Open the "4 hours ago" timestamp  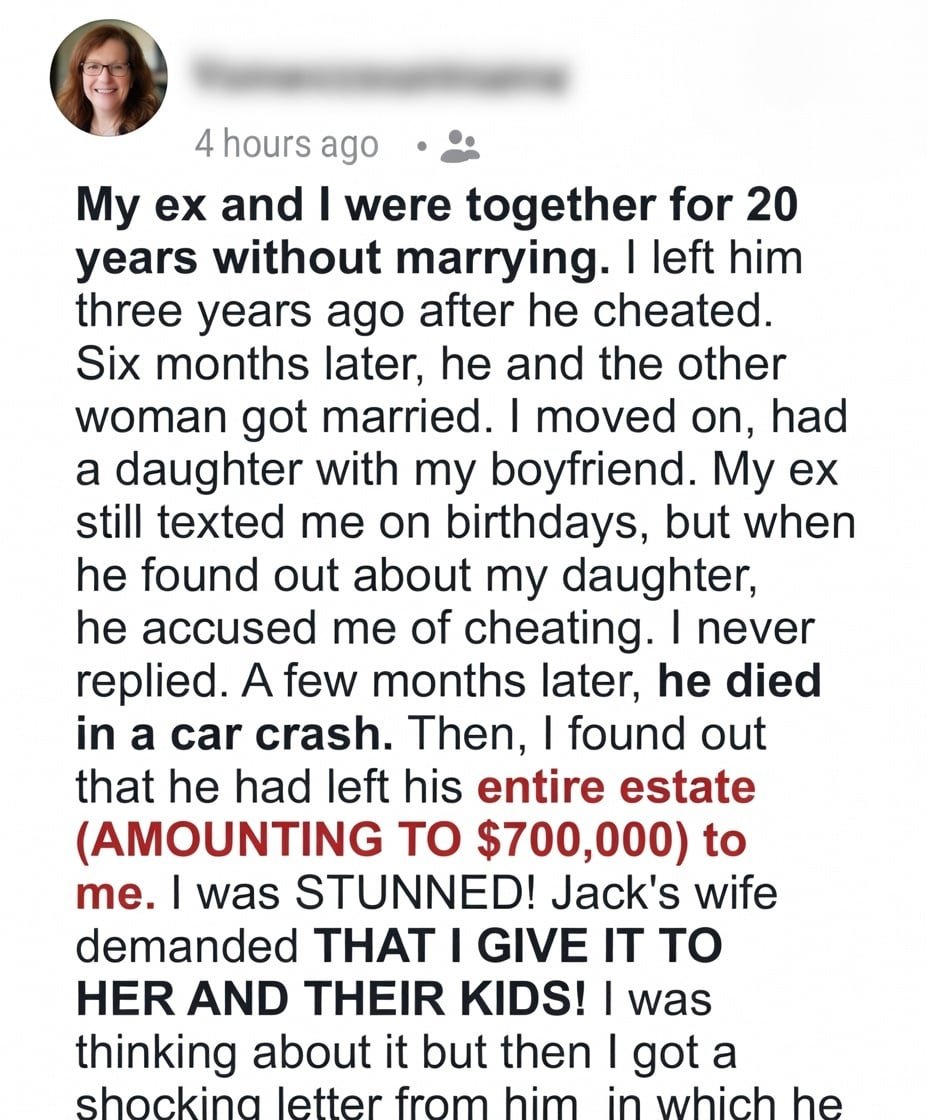tap(287, 146)
